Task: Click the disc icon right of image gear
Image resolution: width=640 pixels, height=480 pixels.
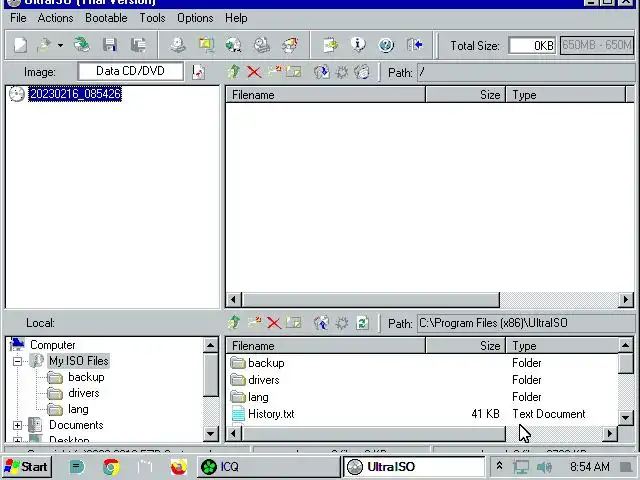Action: click(x=362, y=72)
